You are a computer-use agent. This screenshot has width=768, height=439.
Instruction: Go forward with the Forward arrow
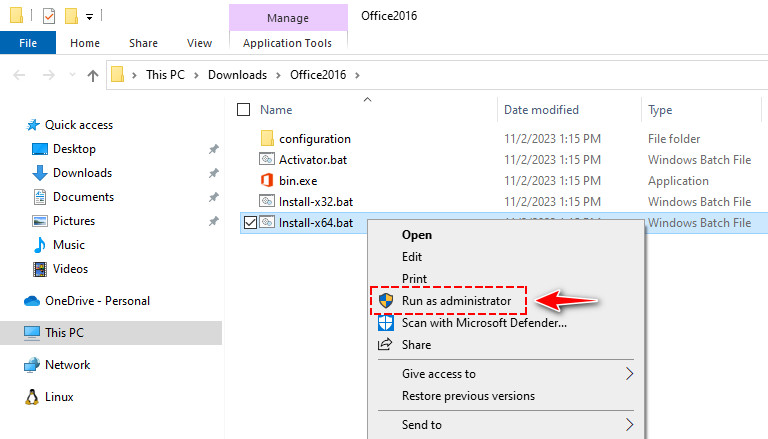tap(48, 75)
